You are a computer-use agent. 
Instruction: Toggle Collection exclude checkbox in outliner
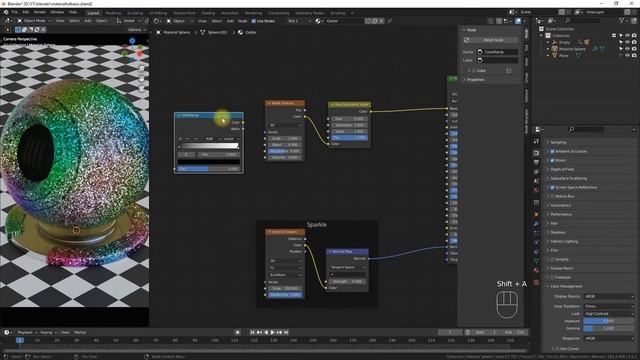[614, 36]
